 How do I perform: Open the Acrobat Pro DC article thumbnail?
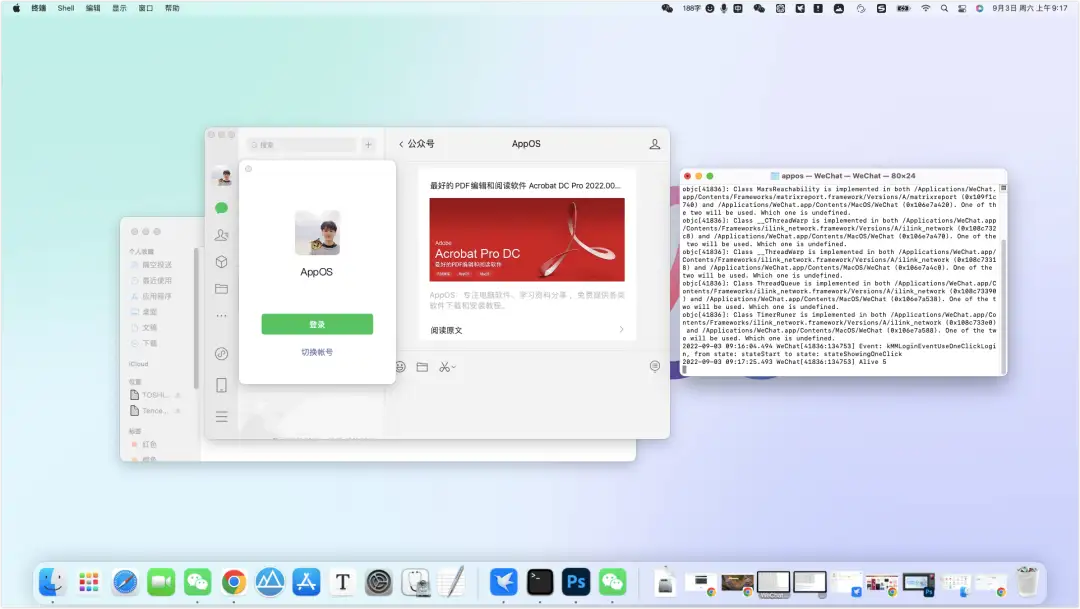pyautogui.click(x=527, y=239)
